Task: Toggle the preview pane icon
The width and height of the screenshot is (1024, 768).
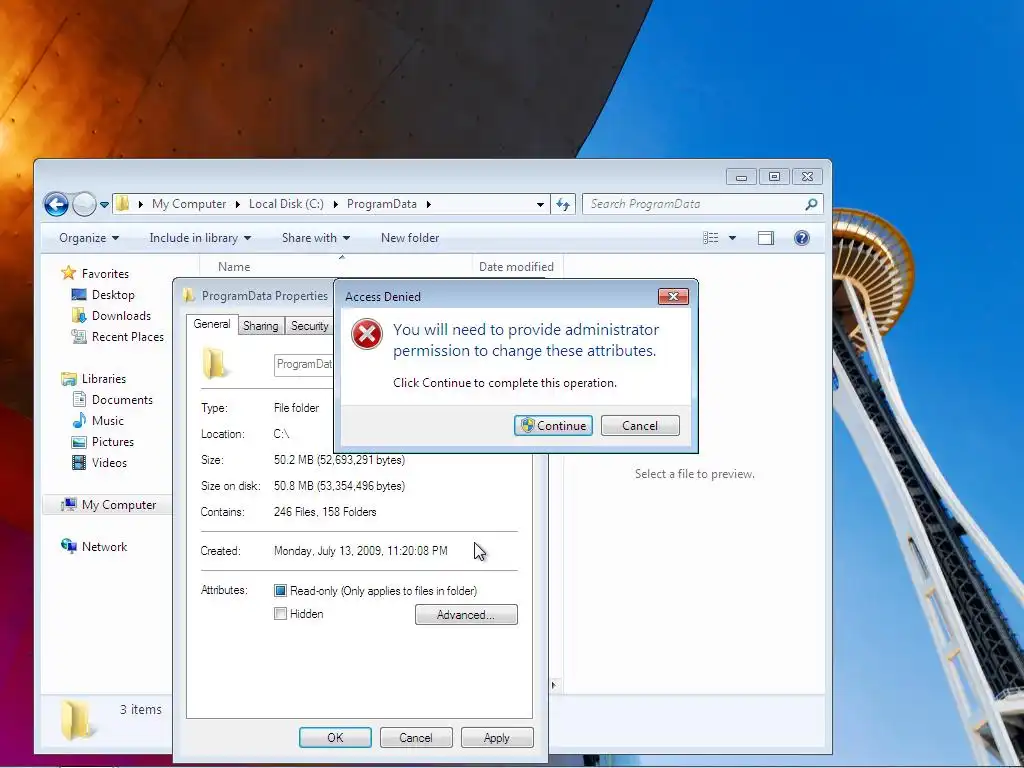Action: coord(765,238)
